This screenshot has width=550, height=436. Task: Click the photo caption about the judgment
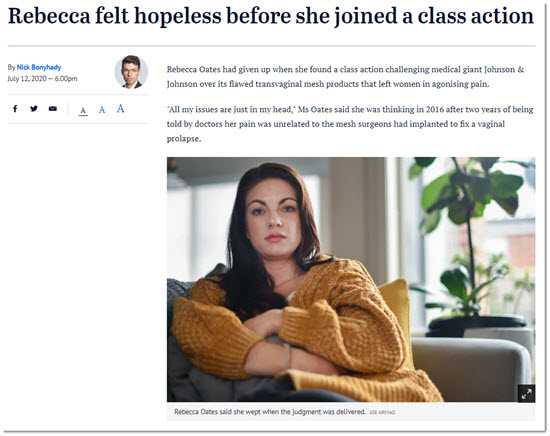[270, 412]
